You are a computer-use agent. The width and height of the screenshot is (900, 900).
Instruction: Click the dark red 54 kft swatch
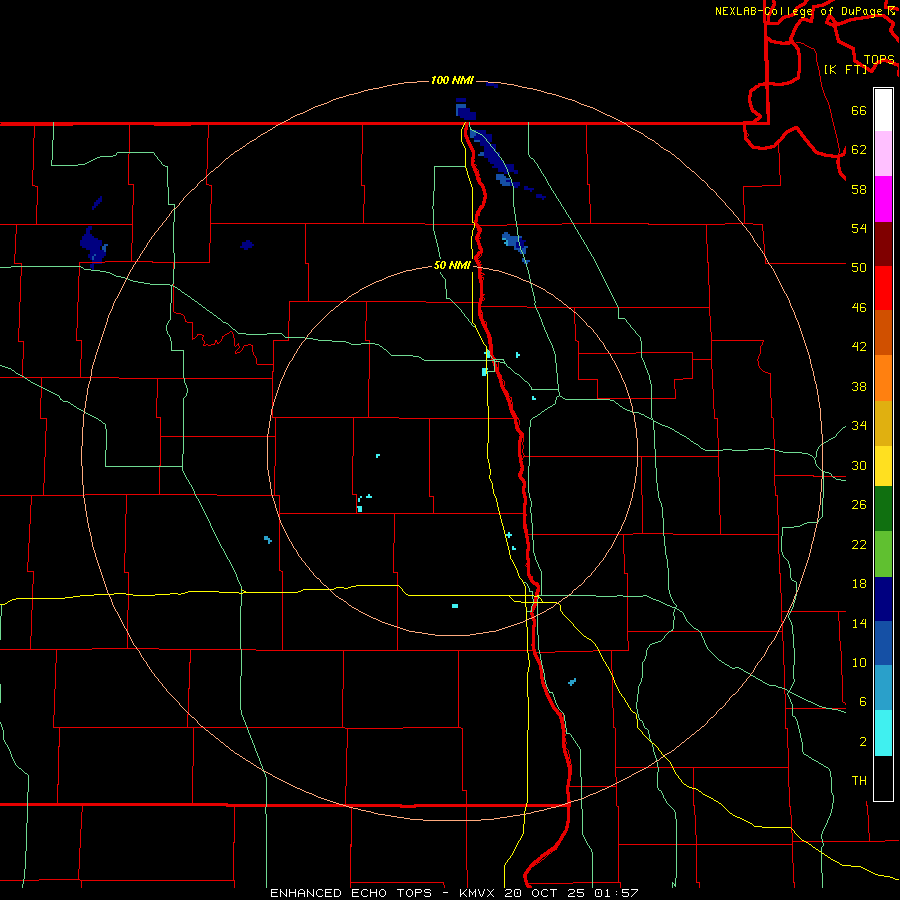point(883,244)
